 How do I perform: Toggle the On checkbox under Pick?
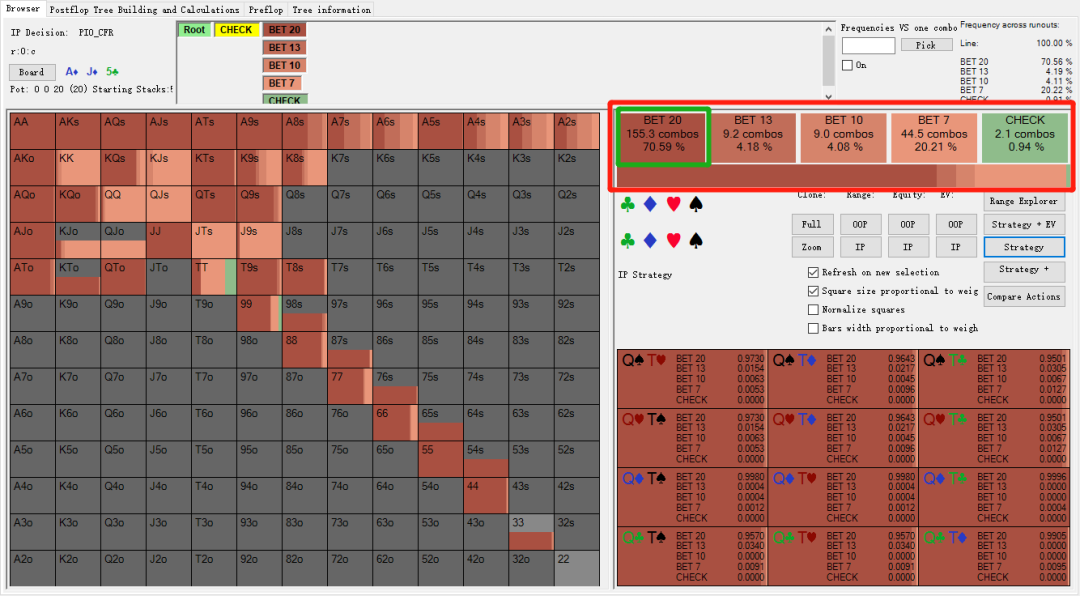click(847, 65)
